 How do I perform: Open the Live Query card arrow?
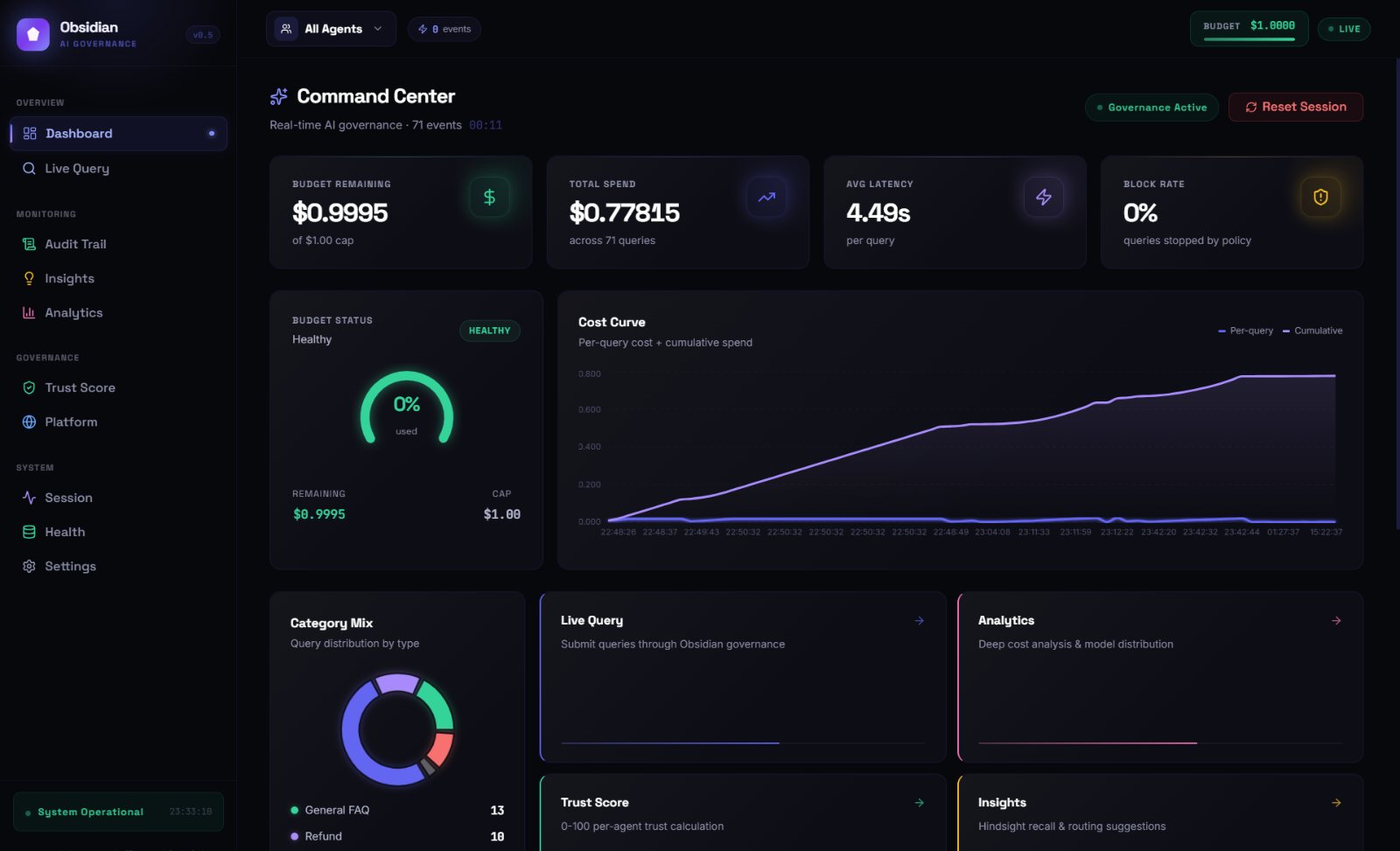coord(920,621)
